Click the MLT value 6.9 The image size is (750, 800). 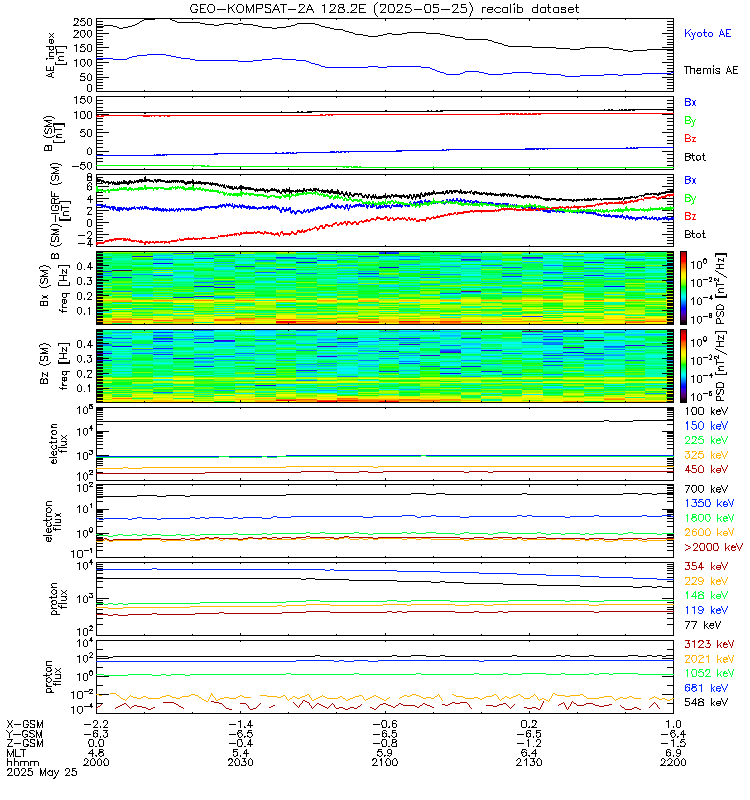(673, 753)
